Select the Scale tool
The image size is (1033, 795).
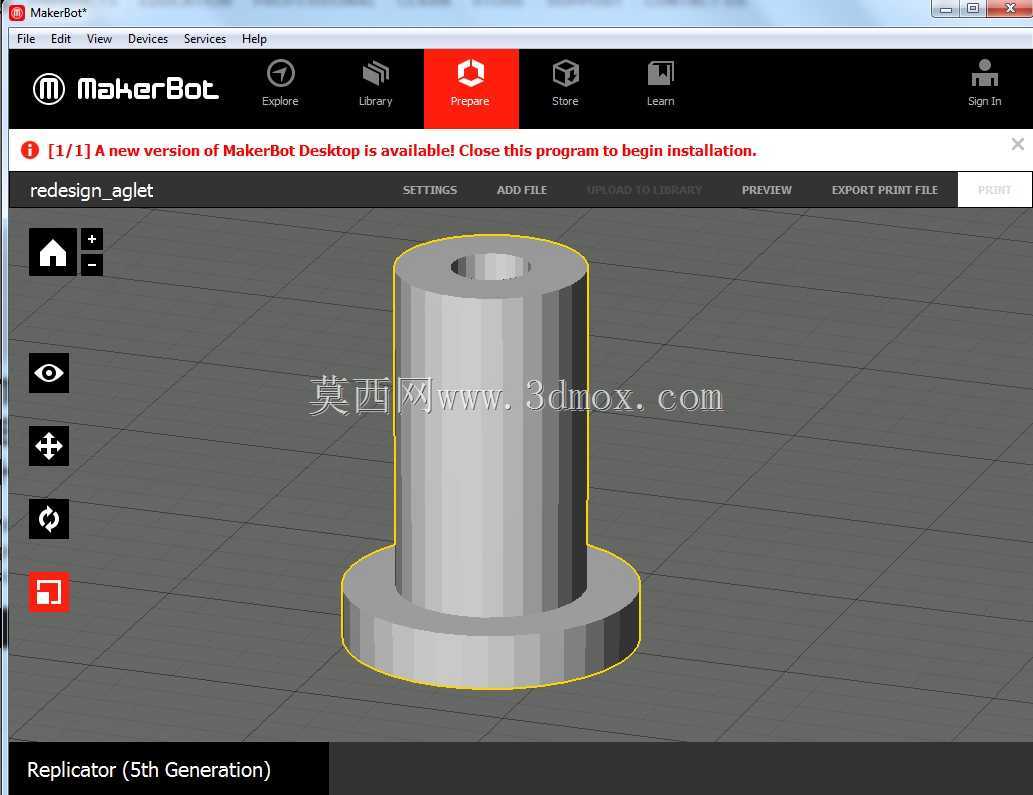coord(49,592)
